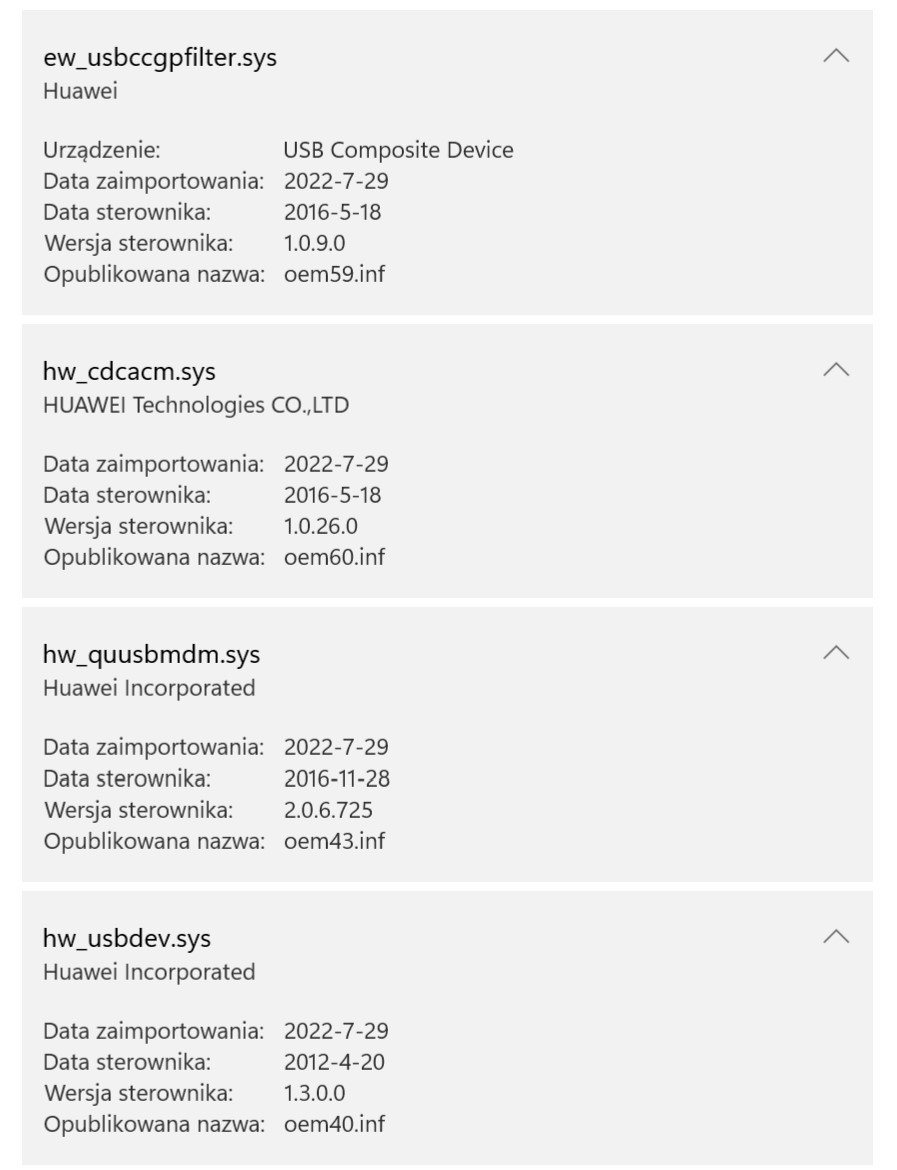
Task: Click the oem60.inf published name
Action: tap(334, 557)
